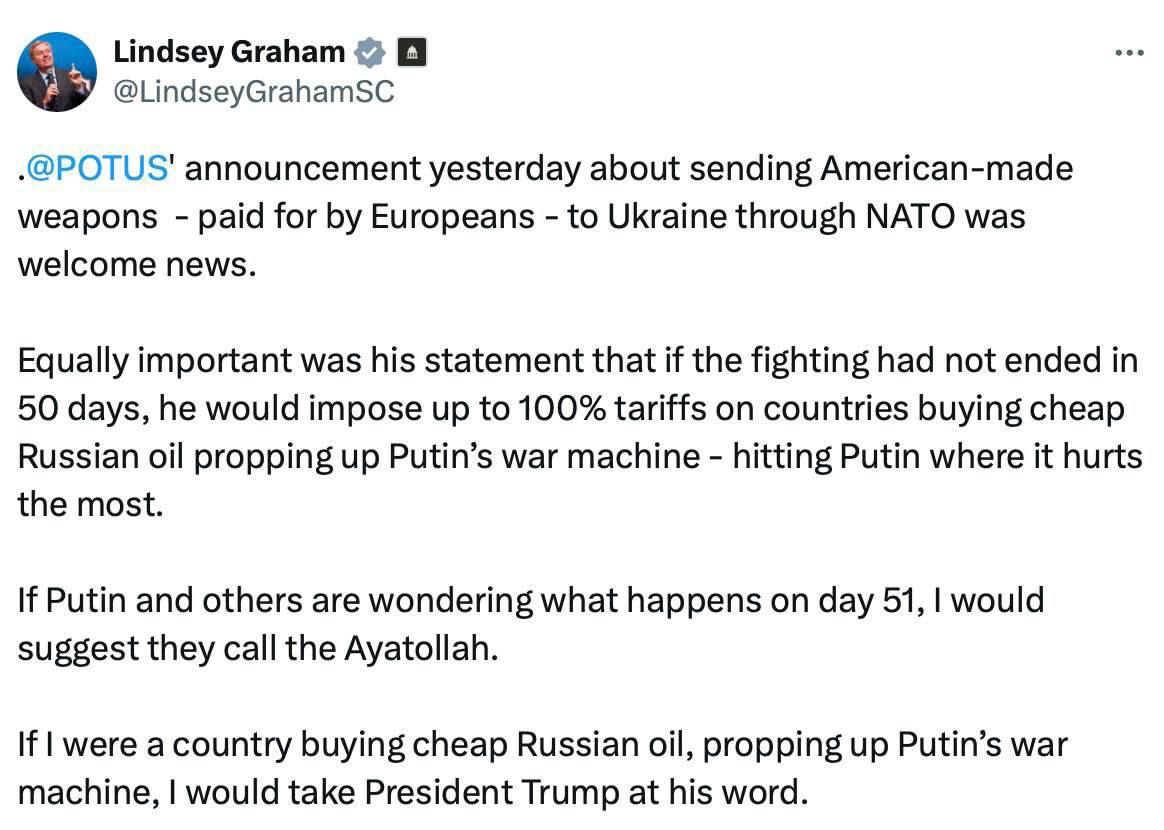Click the paragraph starting 'If I were a country'
The width and height of the screenshot is (1164, 830).
coord(543,768)
